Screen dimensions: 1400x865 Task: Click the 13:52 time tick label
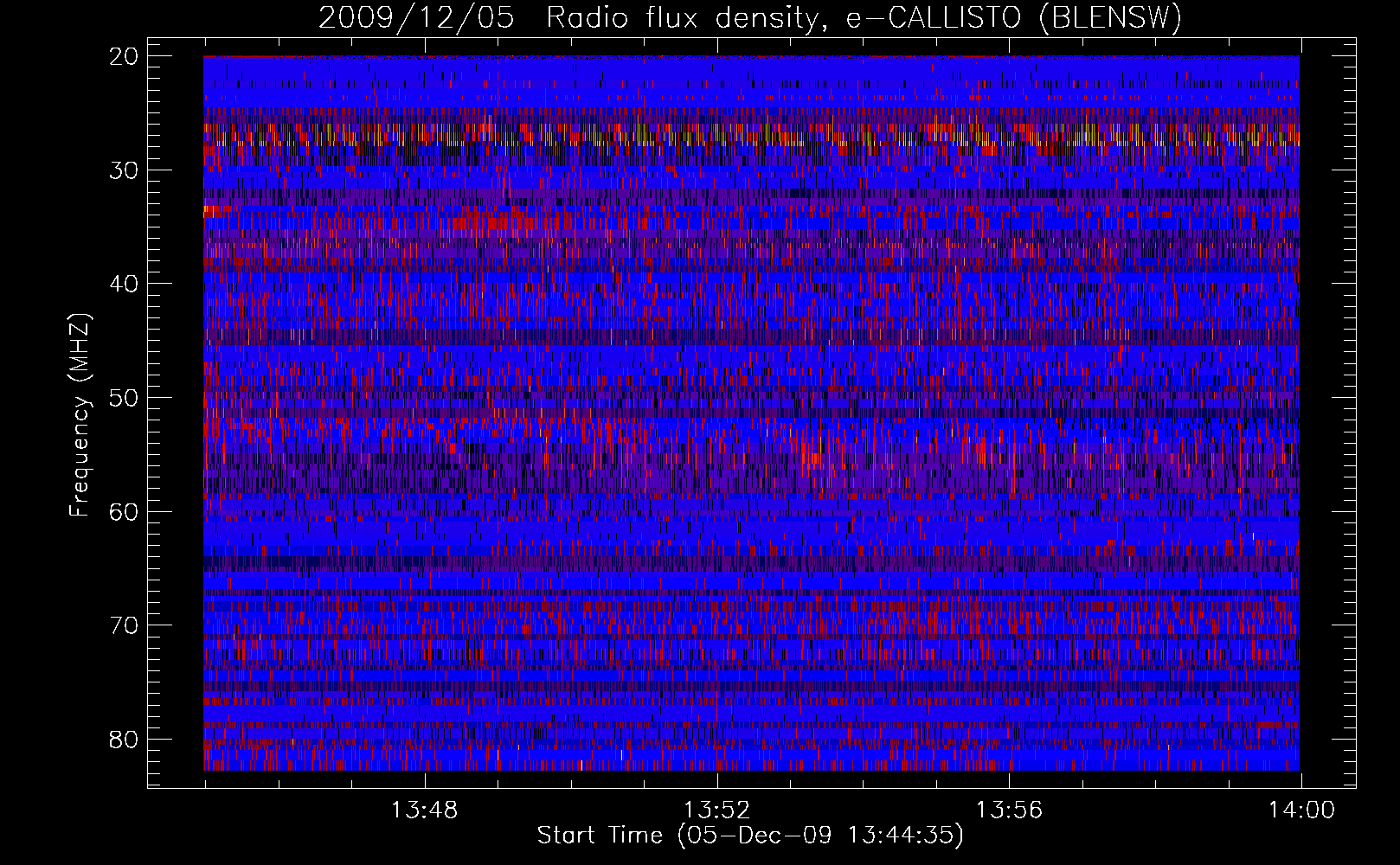[716, 811]
